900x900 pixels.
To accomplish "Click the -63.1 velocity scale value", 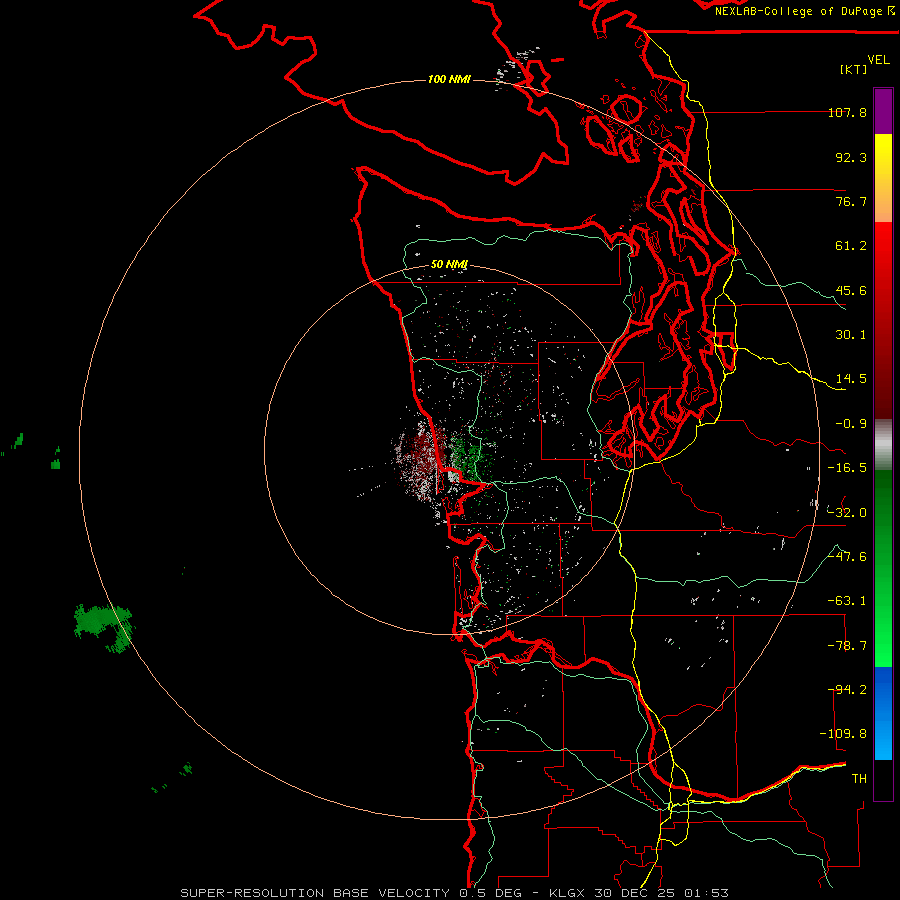I will (x=847, y=601).
